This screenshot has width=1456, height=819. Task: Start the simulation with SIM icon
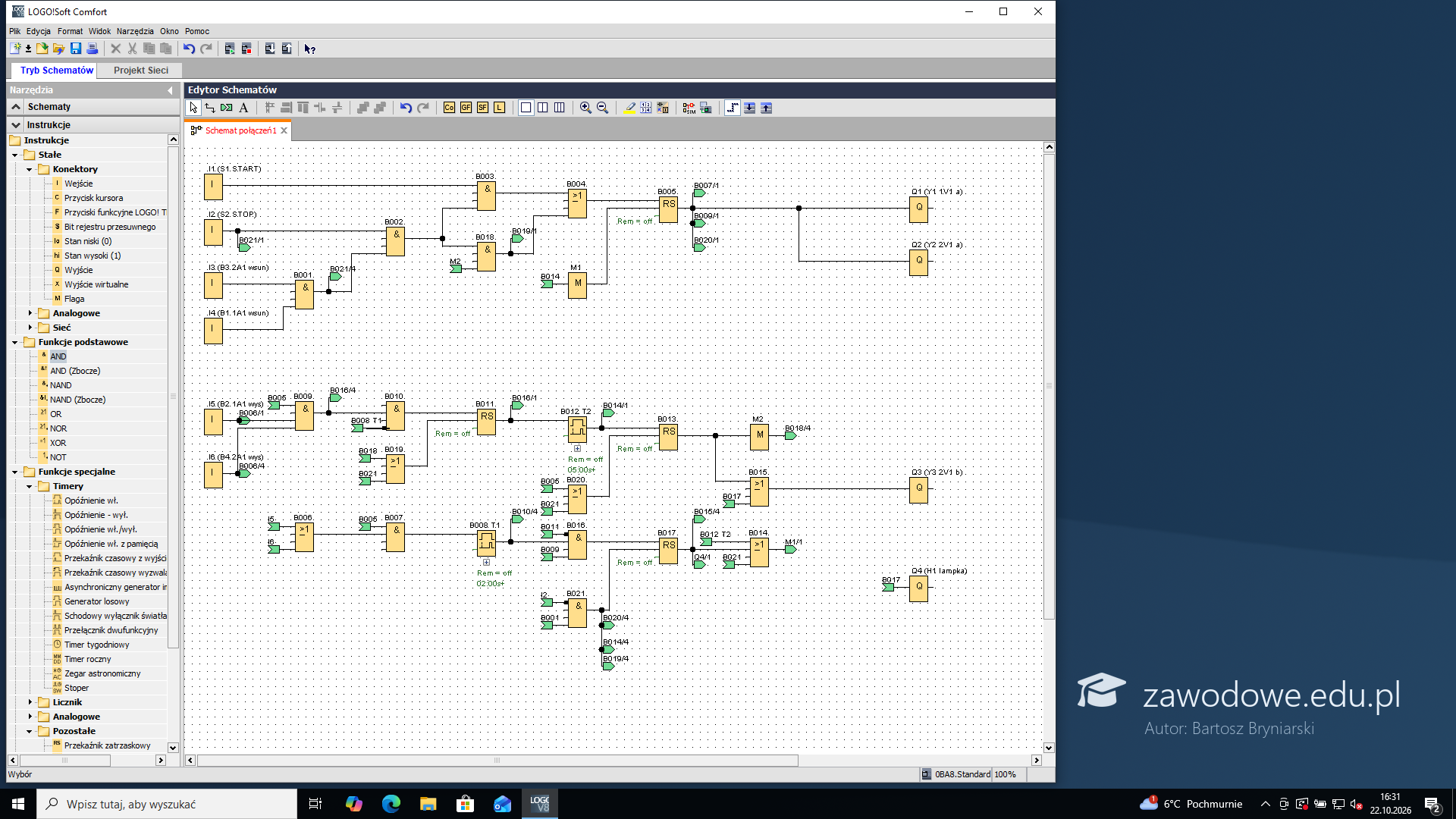pos(689,108)
